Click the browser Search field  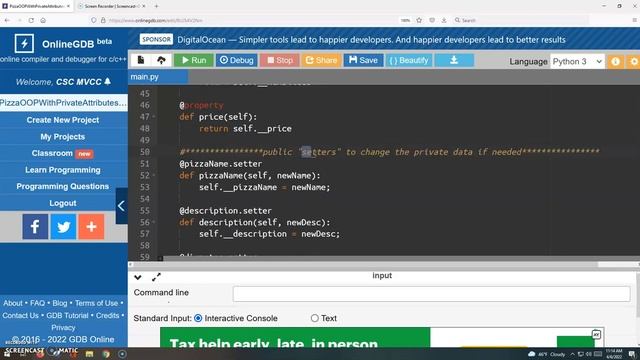point(520,20)
